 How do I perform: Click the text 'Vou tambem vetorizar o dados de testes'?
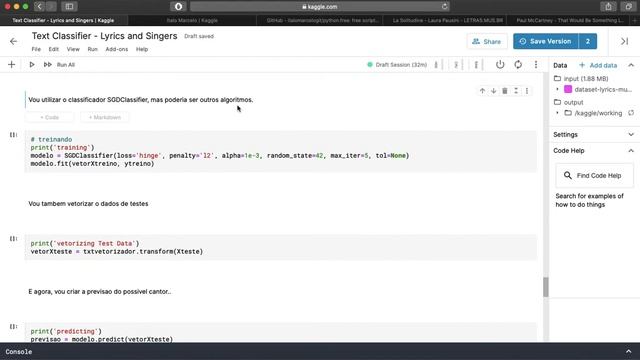(x=88, y=204)
